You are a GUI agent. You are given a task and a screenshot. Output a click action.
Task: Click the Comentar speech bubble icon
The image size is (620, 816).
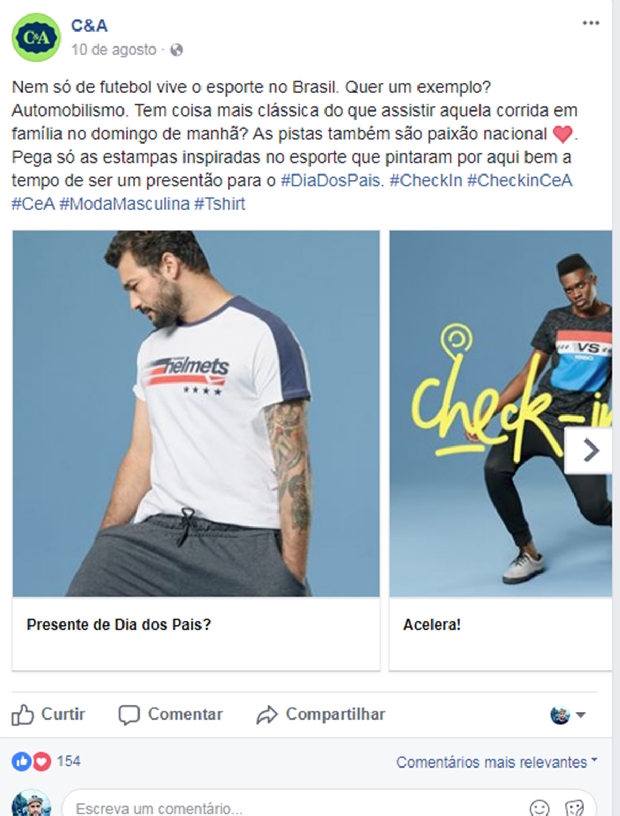coord(129,715)
